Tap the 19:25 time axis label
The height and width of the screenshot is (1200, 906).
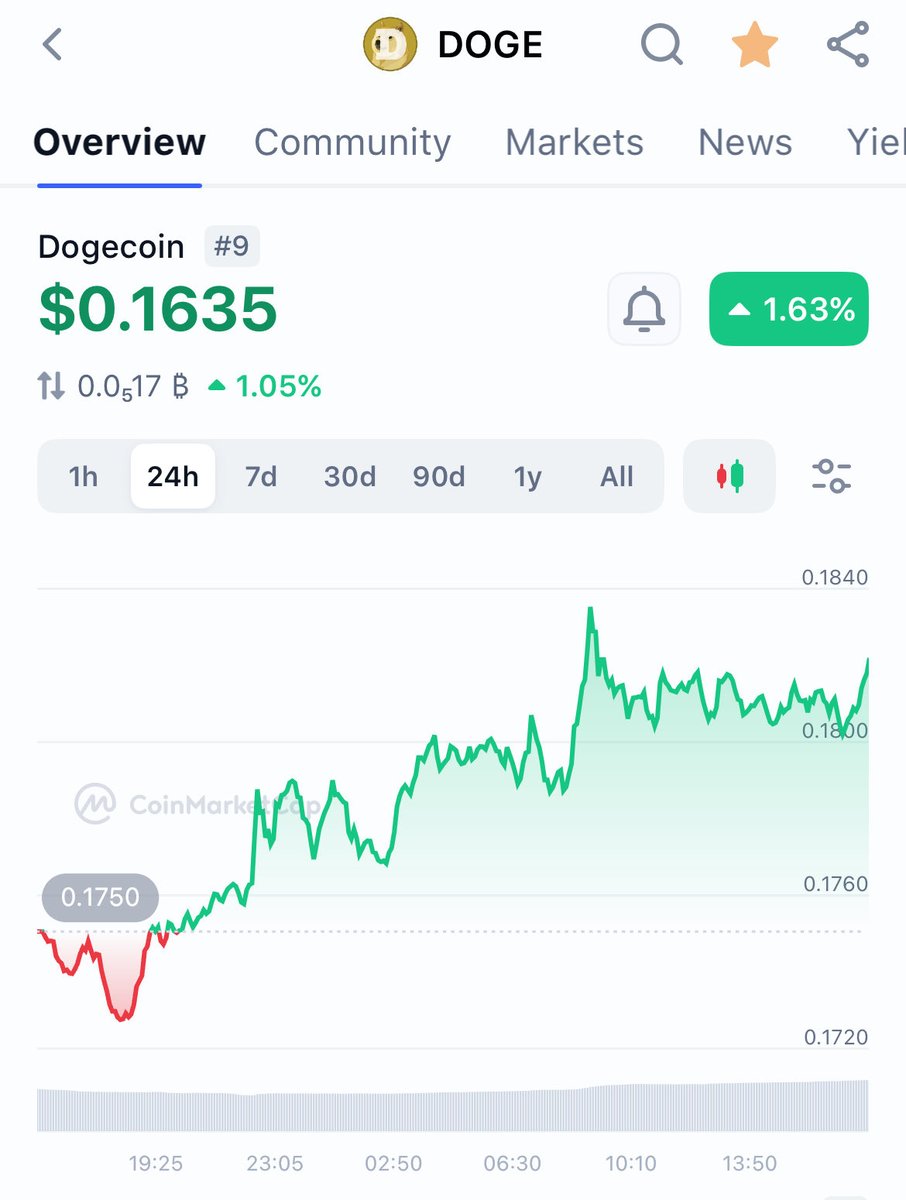[156, 1164]
